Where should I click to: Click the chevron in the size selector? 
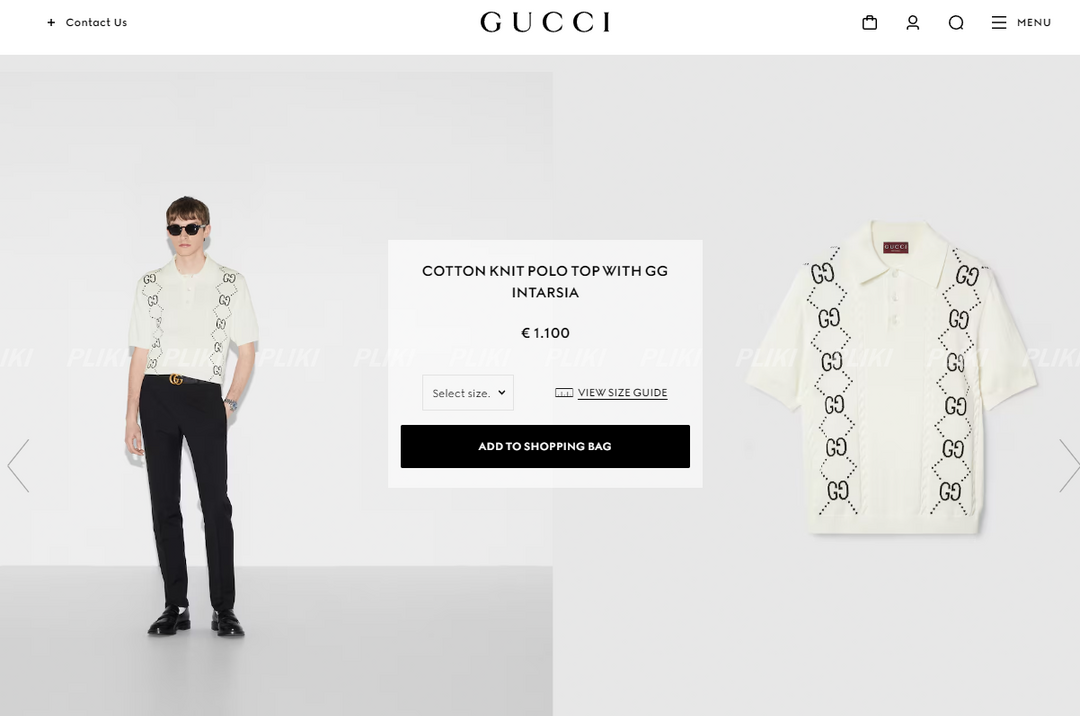click(502, 392)
